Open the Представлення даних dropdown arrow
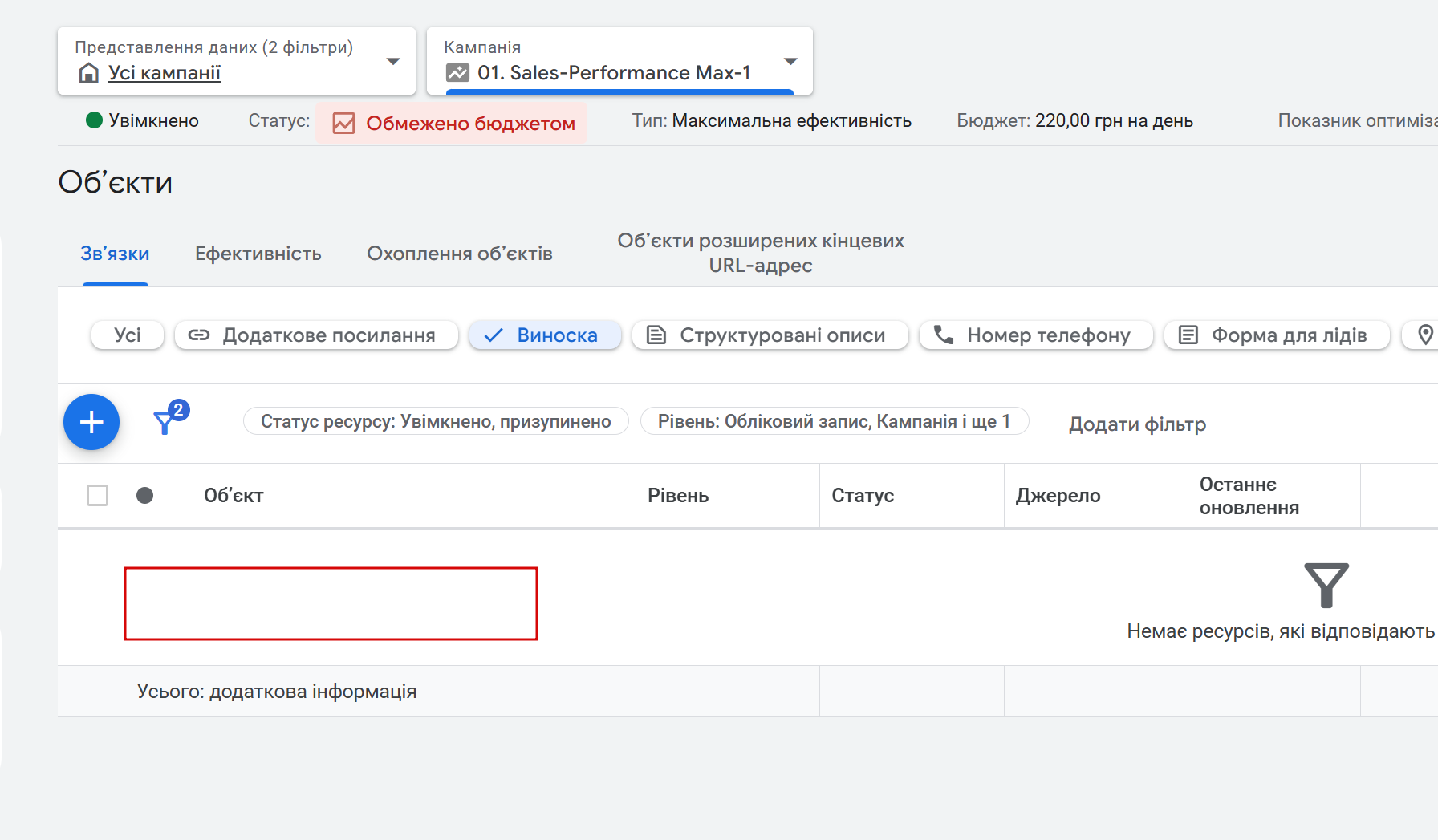 coord(393,62)
